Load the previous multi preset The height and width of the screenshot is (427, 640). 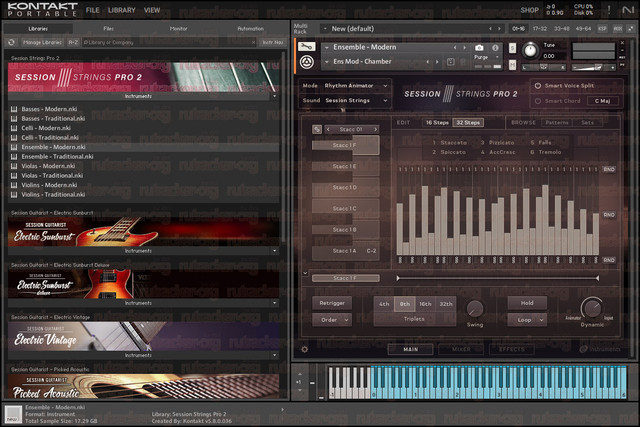point(490,29)
